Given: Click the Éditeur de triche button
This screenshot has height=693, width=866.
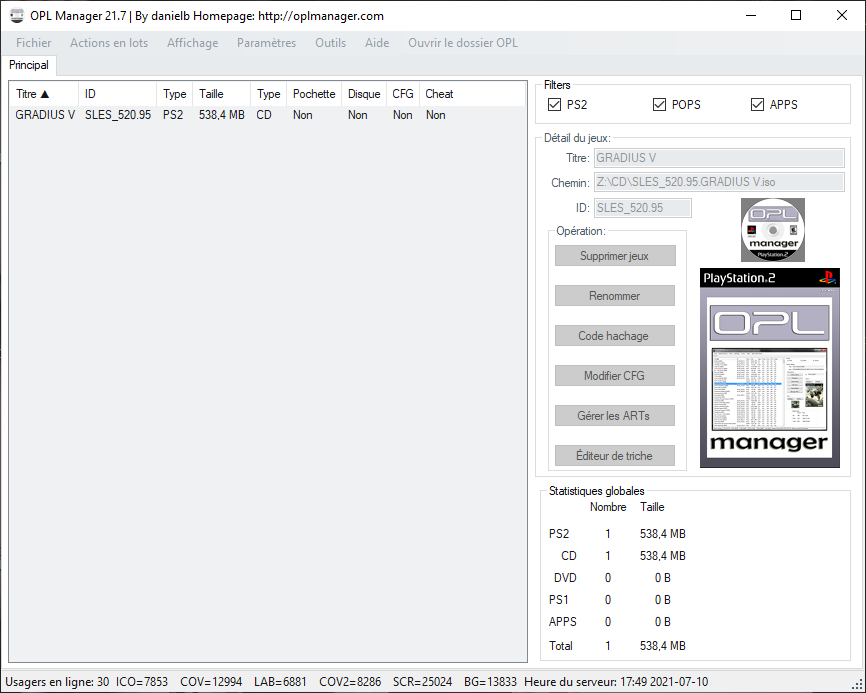Looking at the screenshot, I should click(615, 456).
